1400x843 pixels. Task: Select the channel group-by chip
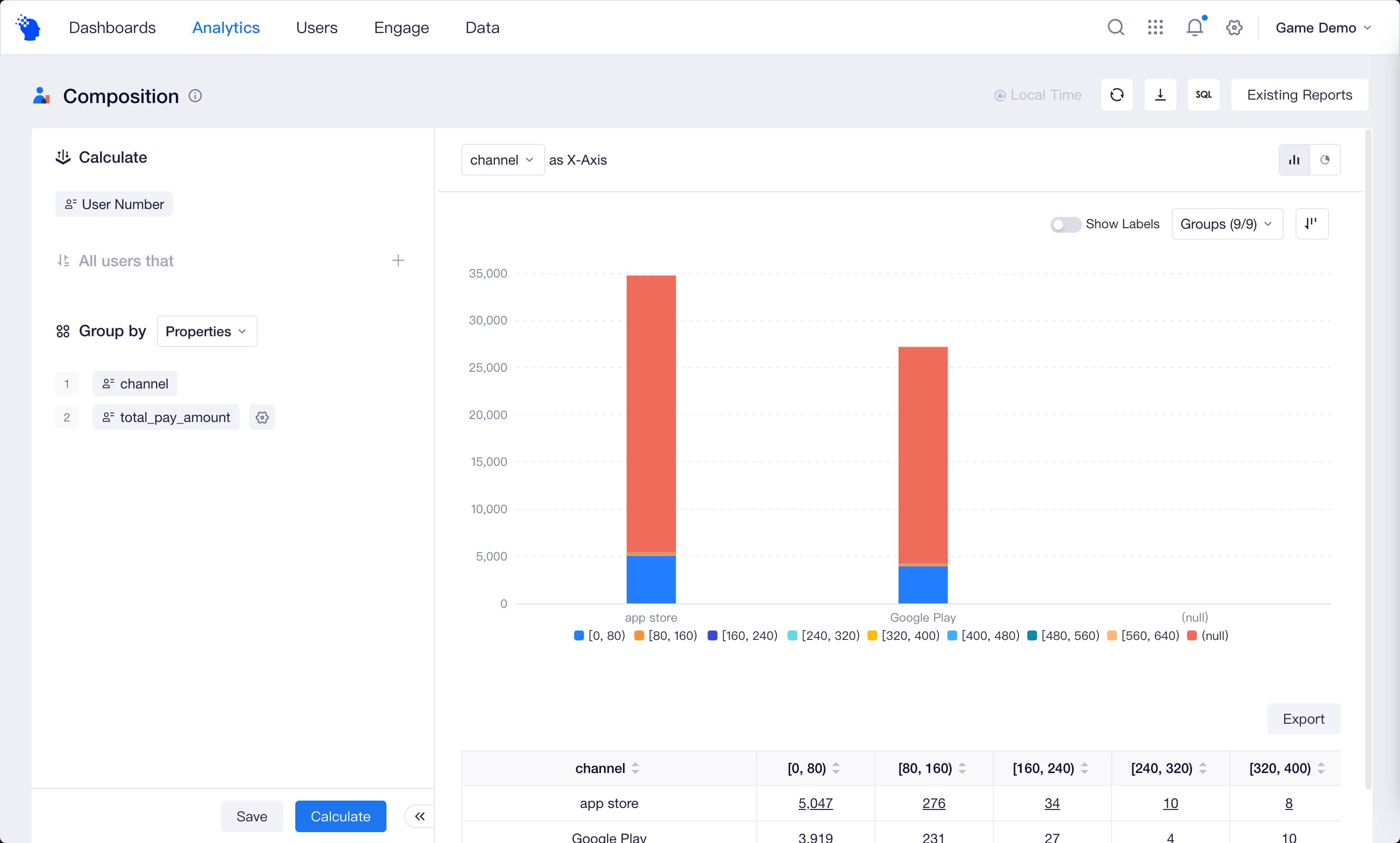click(x=135, y=384)
